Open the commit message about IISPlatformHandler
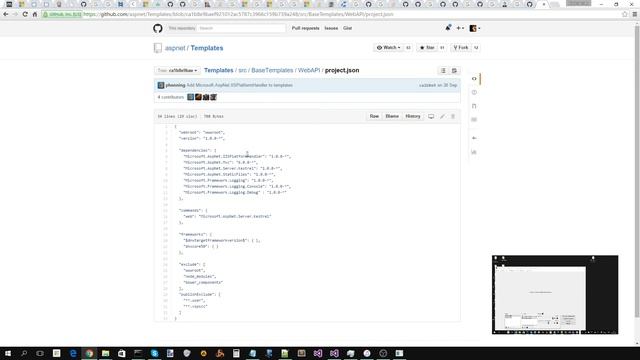The image size is (640, 360). 240,85
